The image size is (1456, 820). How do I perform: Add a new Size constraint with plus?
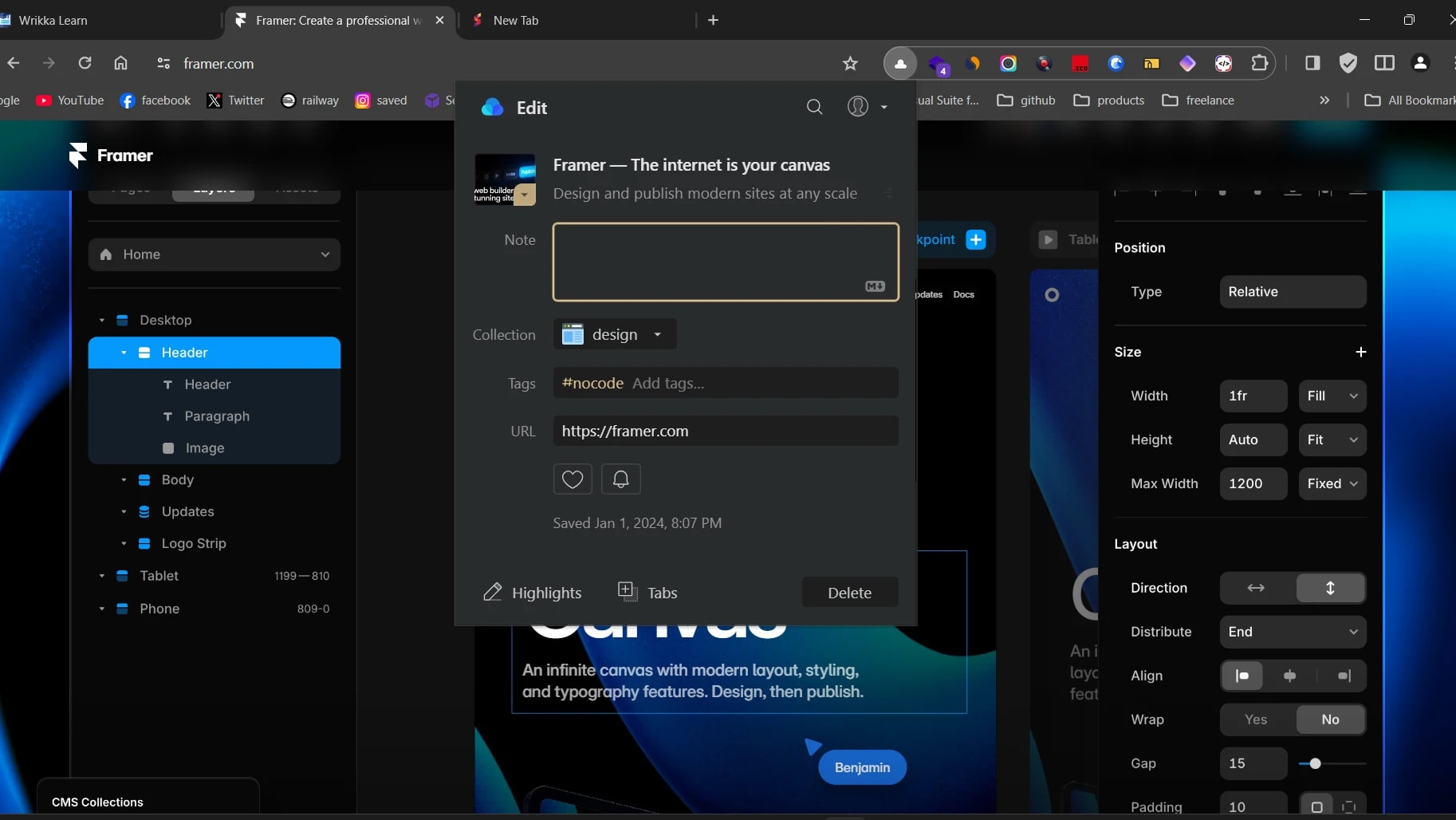[x=1360, y=352]
